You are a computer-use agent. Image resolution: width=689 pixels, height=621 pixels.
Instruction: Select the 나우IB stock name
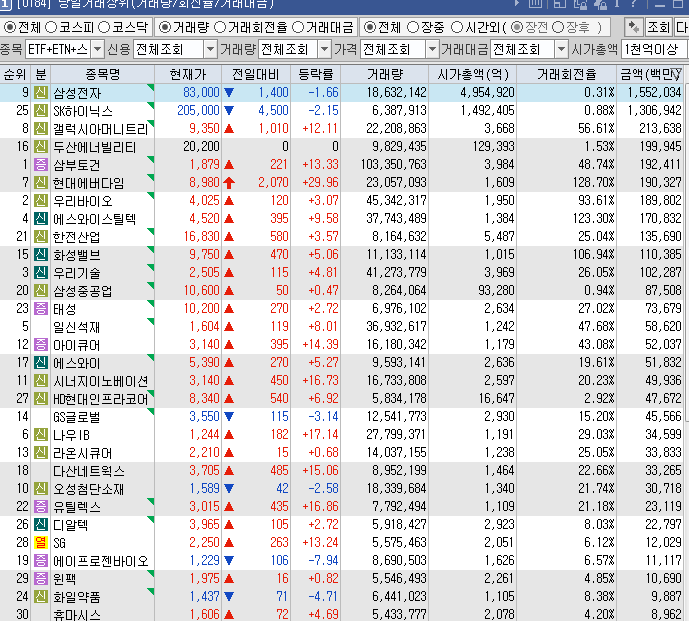[x=71, y=435]
